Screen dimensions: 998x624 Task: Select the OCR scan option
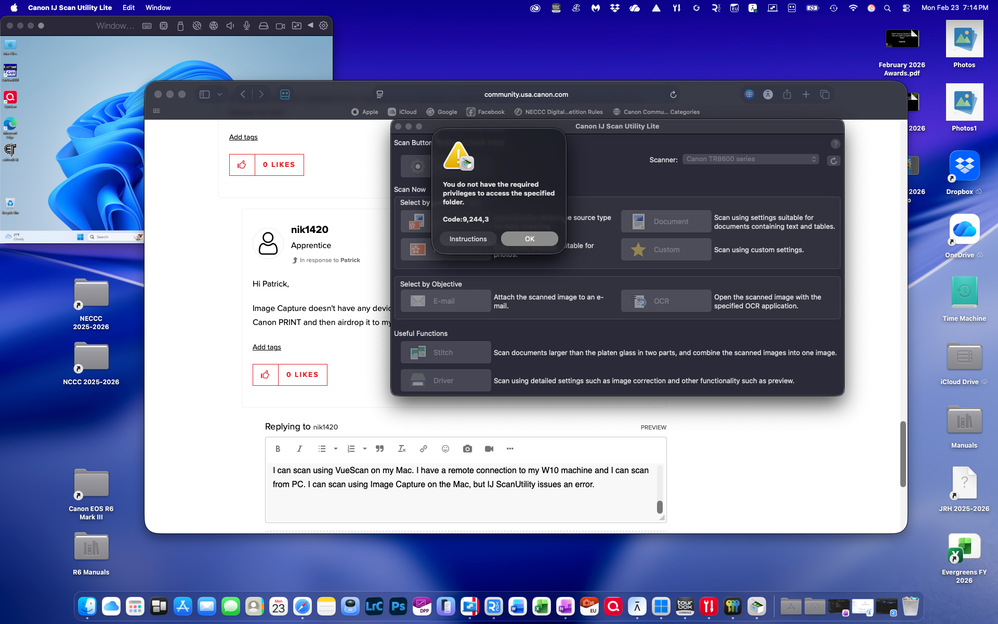click(x=666, y=301)
